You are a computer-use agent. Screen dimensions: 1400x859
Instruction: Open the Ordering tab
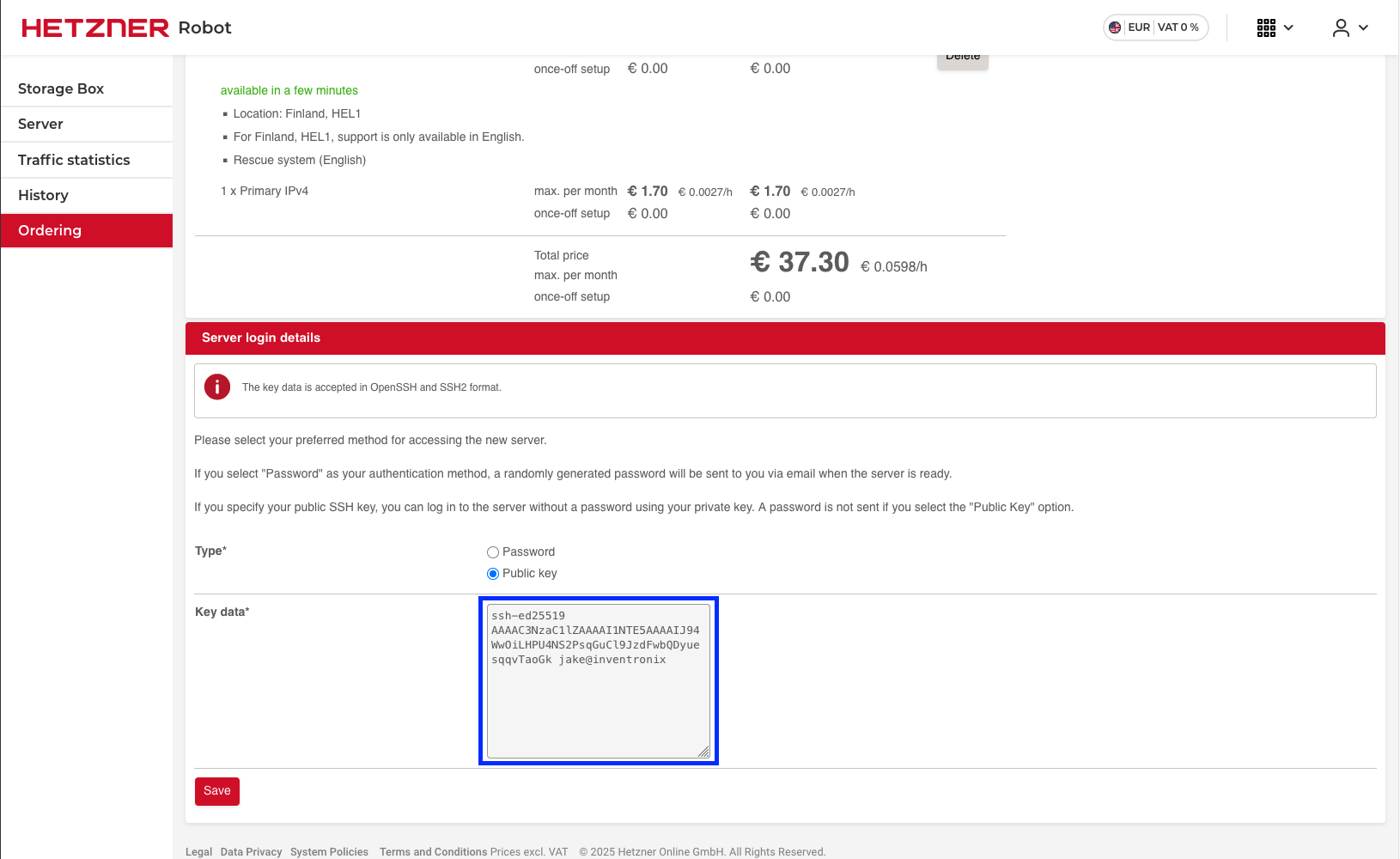[49, 230]
